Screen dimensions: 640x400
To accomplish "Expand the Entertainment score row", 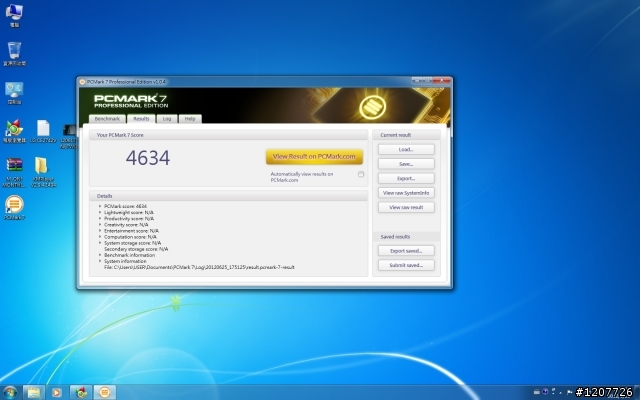I will coord(100,231).
